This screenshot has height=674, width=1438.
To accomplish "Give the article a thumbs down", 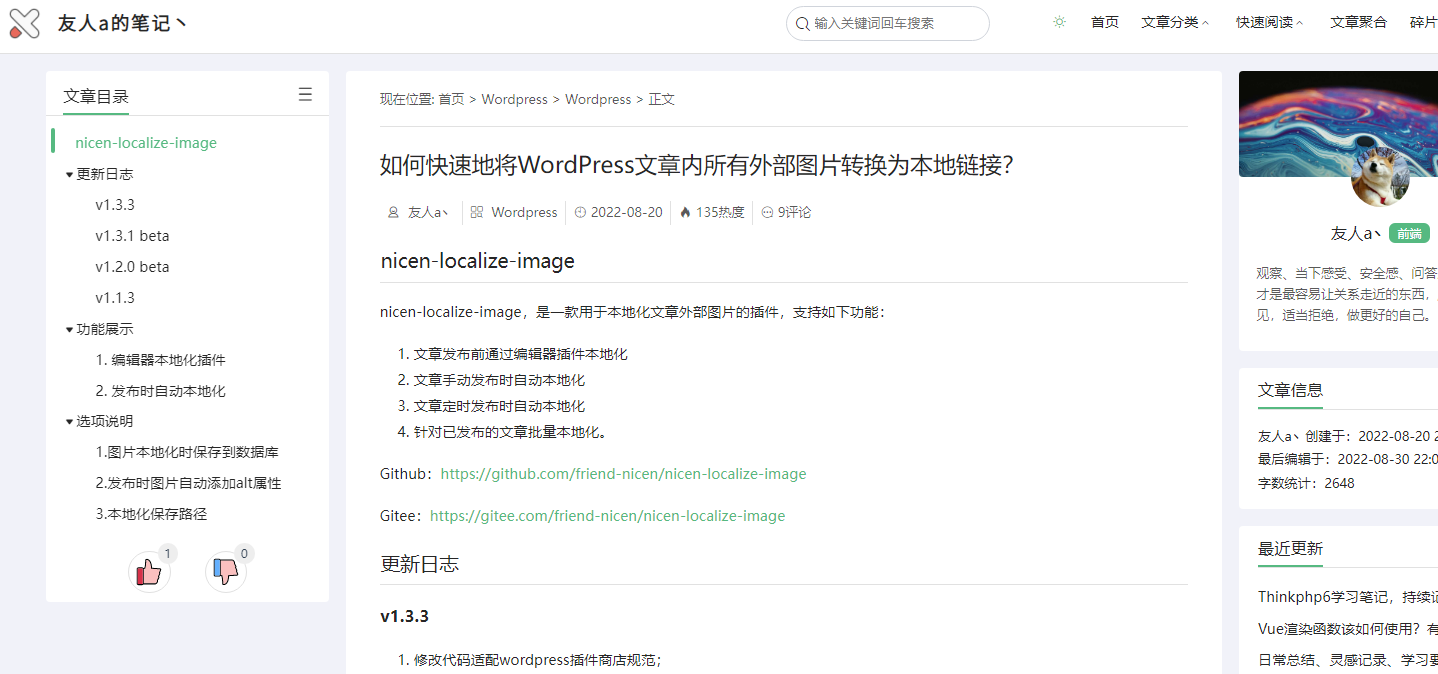I will click(225, 570).
